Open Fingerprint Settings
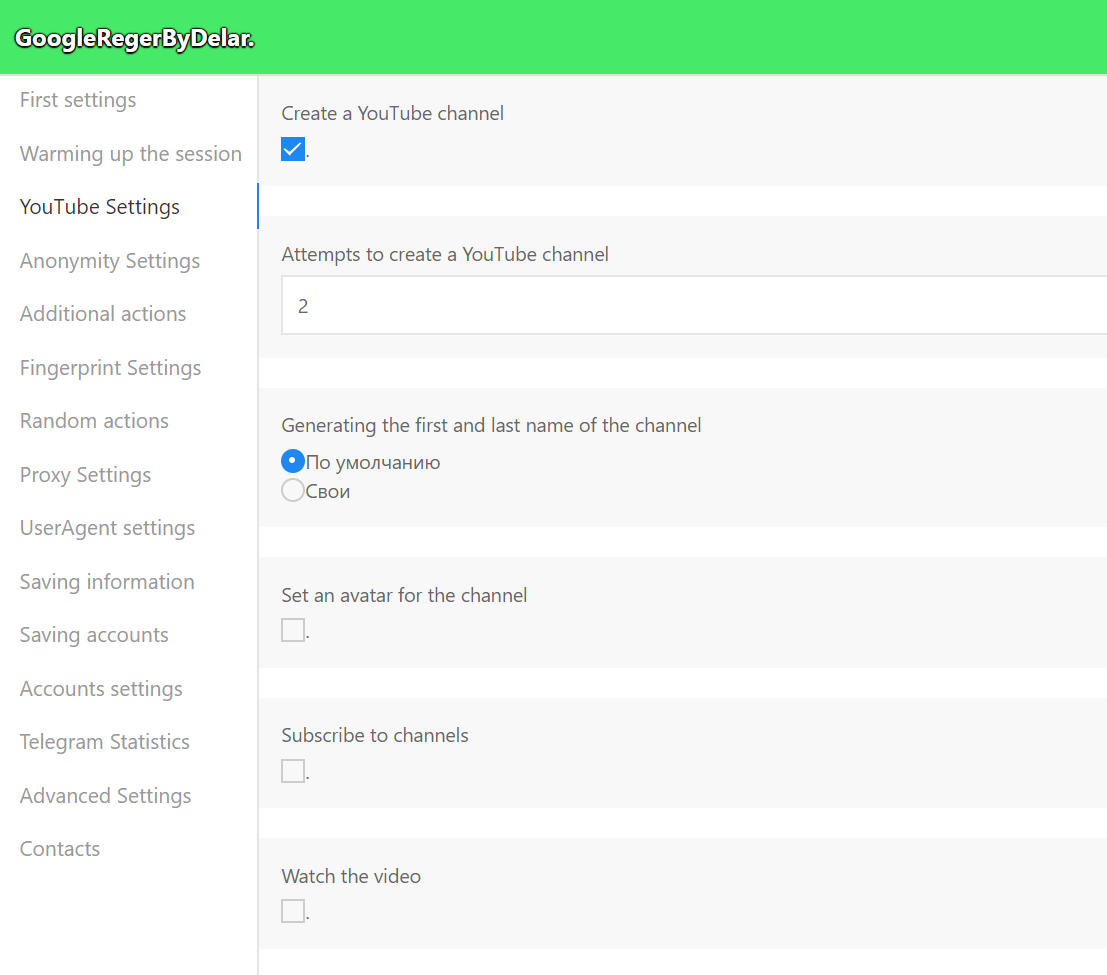1107x975 pixels. pyautogui.click(x=110, y=368)
